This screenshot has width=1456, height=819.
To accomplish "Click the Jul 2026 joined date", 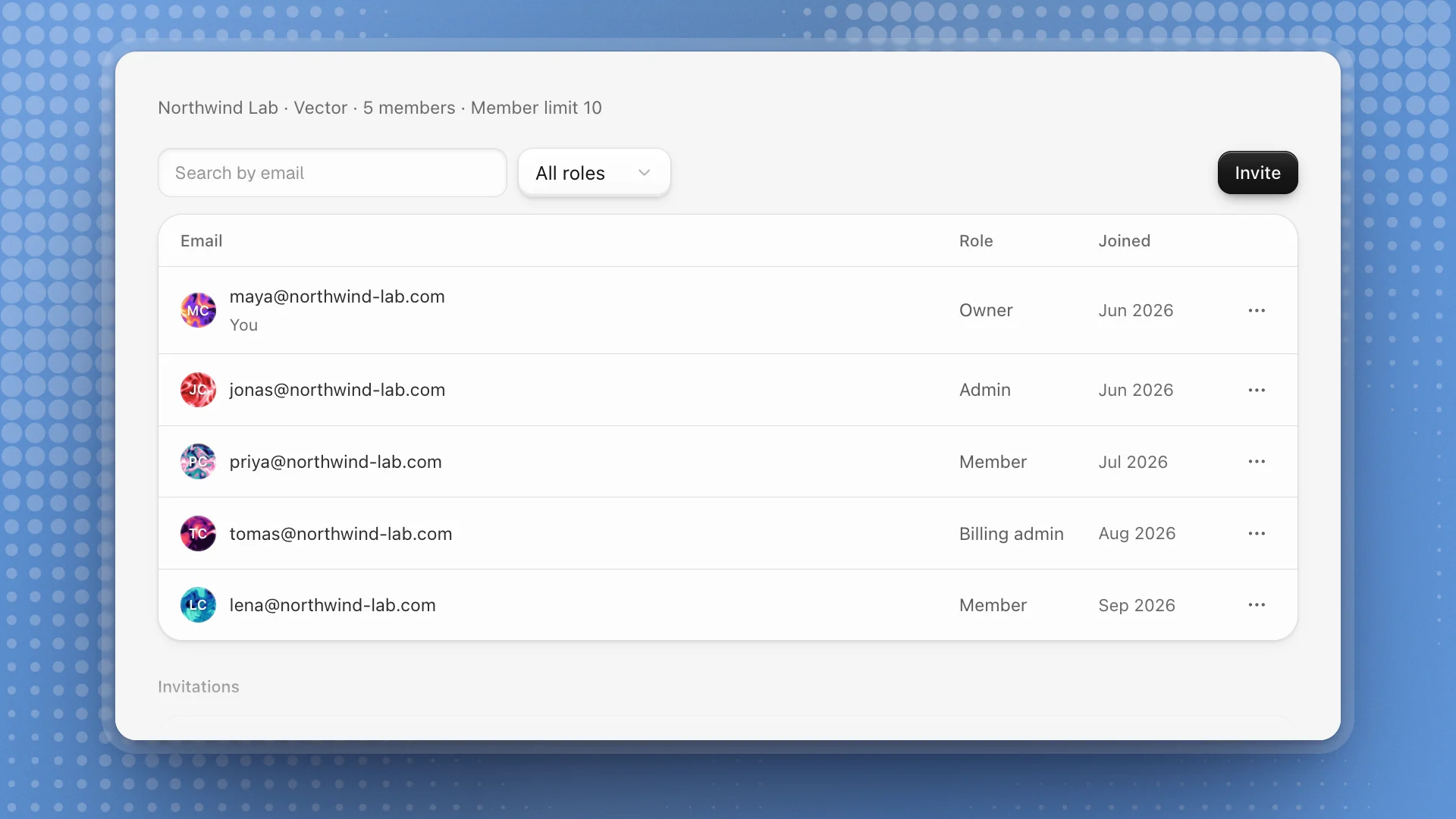I will click(x=1133, y=462).
